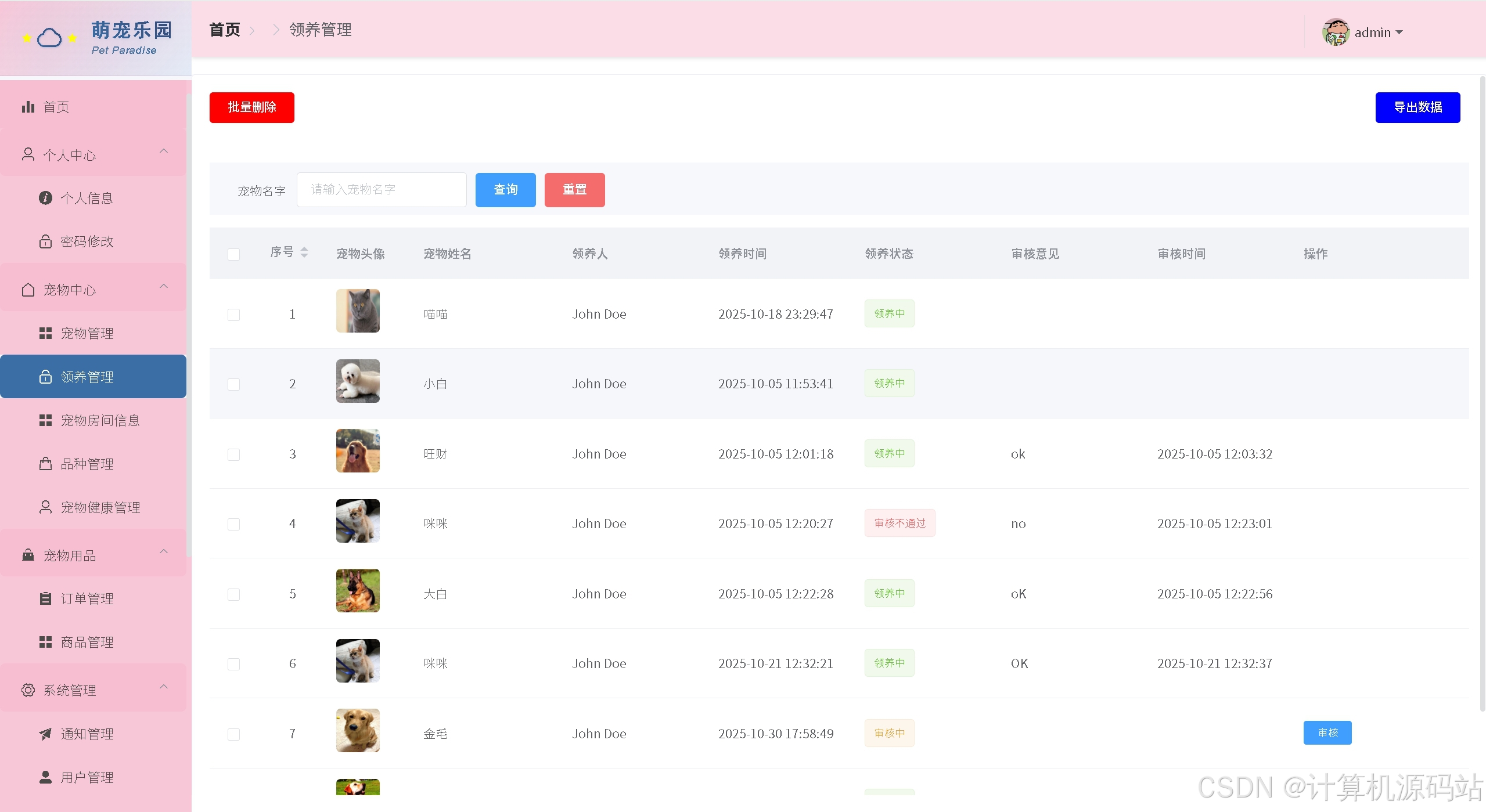Click the grid icon beside 宠物管理
Image resolution: width=1486 pixels, height=812 pixels.
click(x=45, y=333)
